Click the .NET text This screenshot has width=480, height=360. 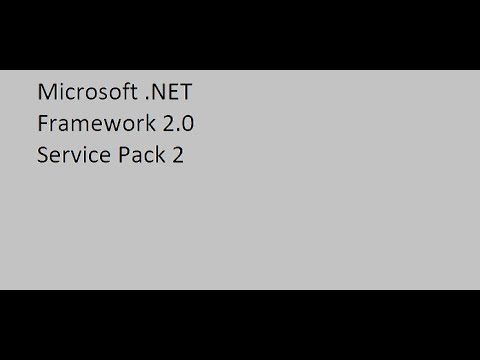point(169,92)
